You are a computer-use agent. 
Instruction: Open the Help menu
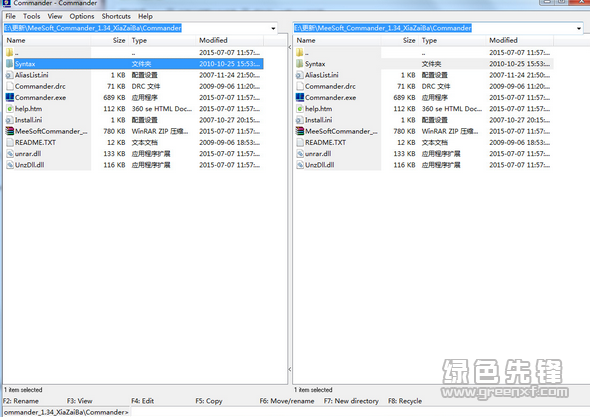coord(145,16)
